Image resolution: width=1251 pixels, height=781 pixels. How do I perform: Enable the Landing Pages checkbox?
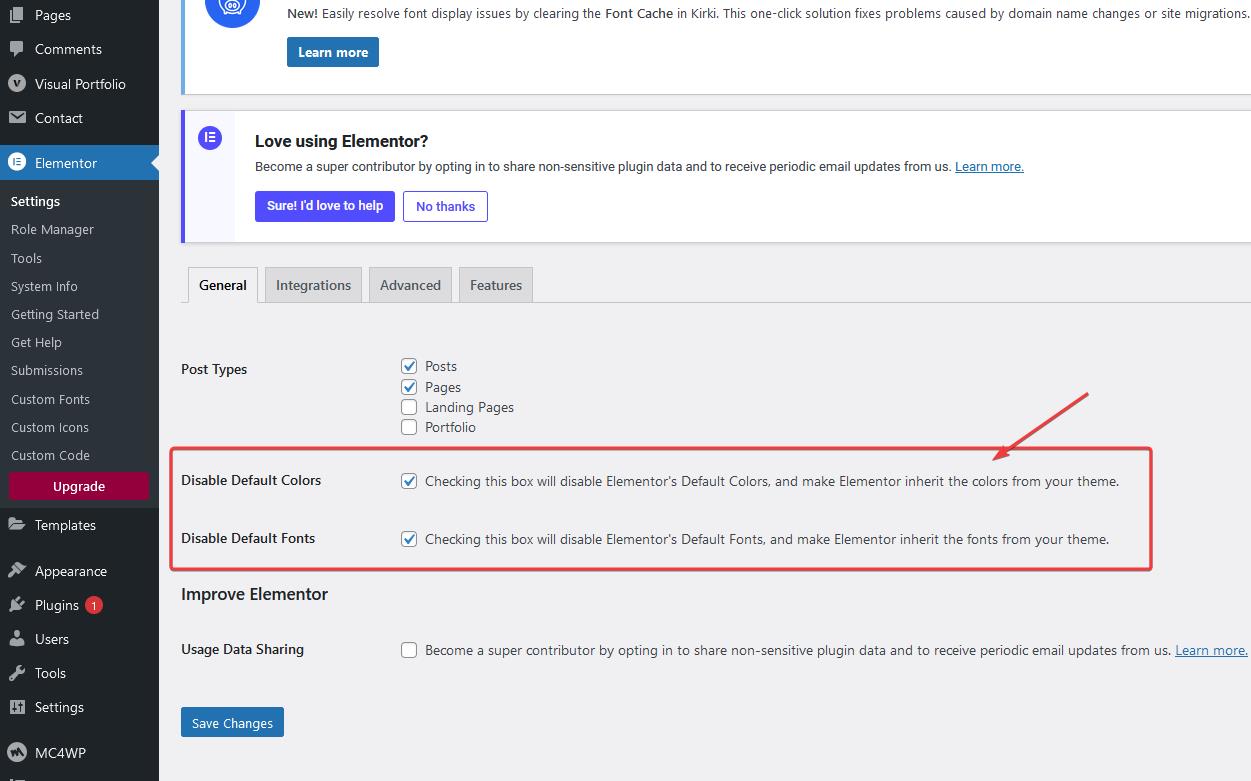pyautogui.click(x=409, y=407)
